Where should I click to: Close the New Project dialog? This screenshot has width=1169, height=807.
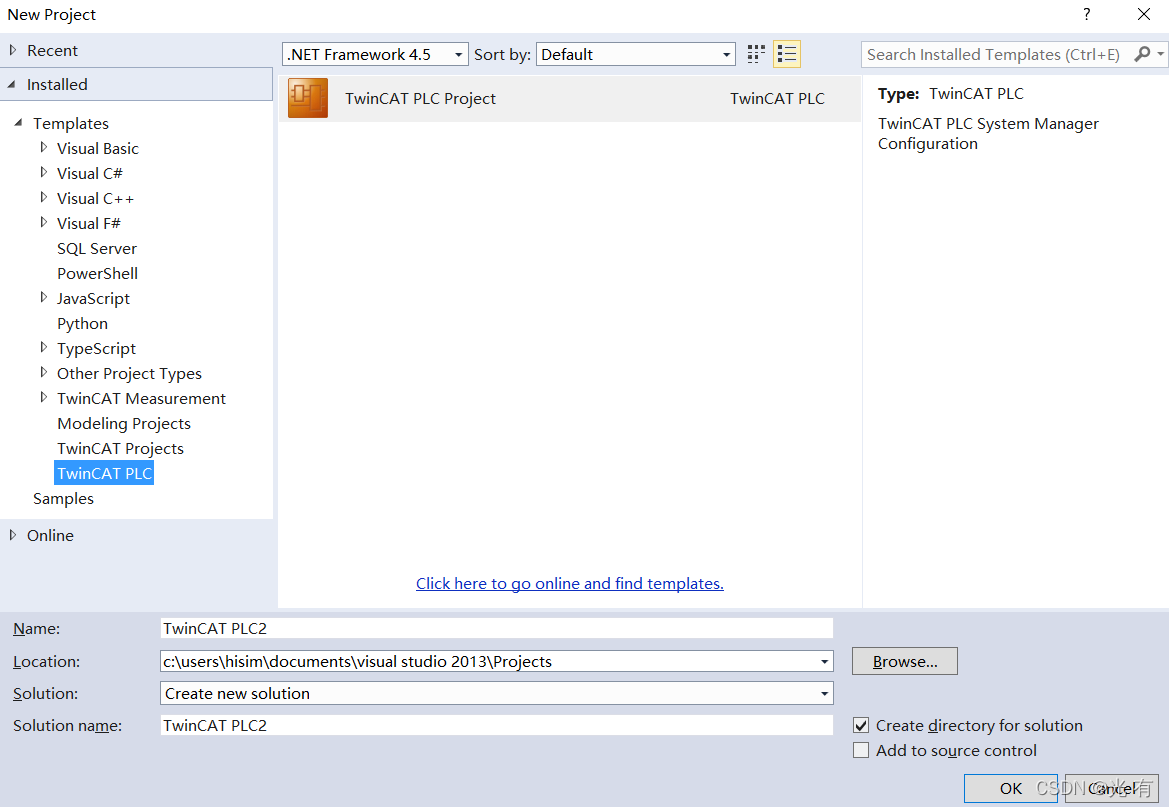tap(1144, 14)
